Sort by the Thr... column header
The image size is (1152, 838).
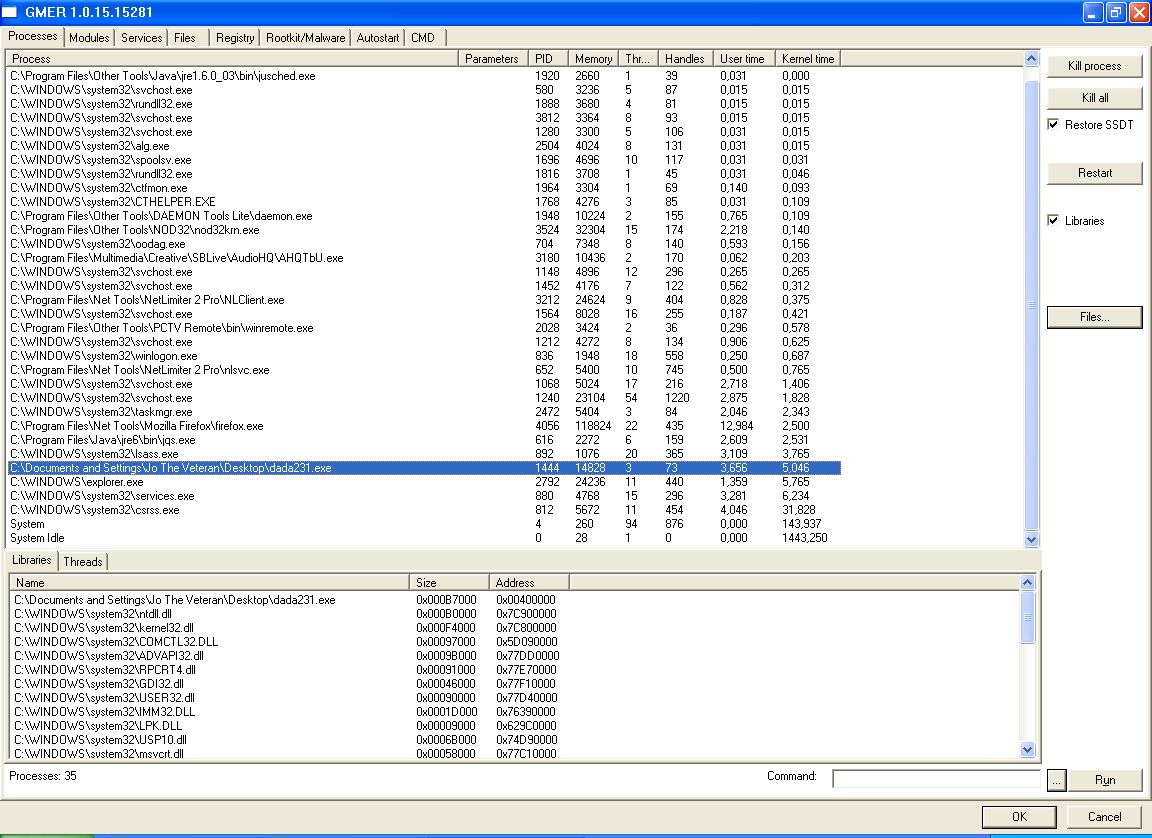(x=638, y=59)
